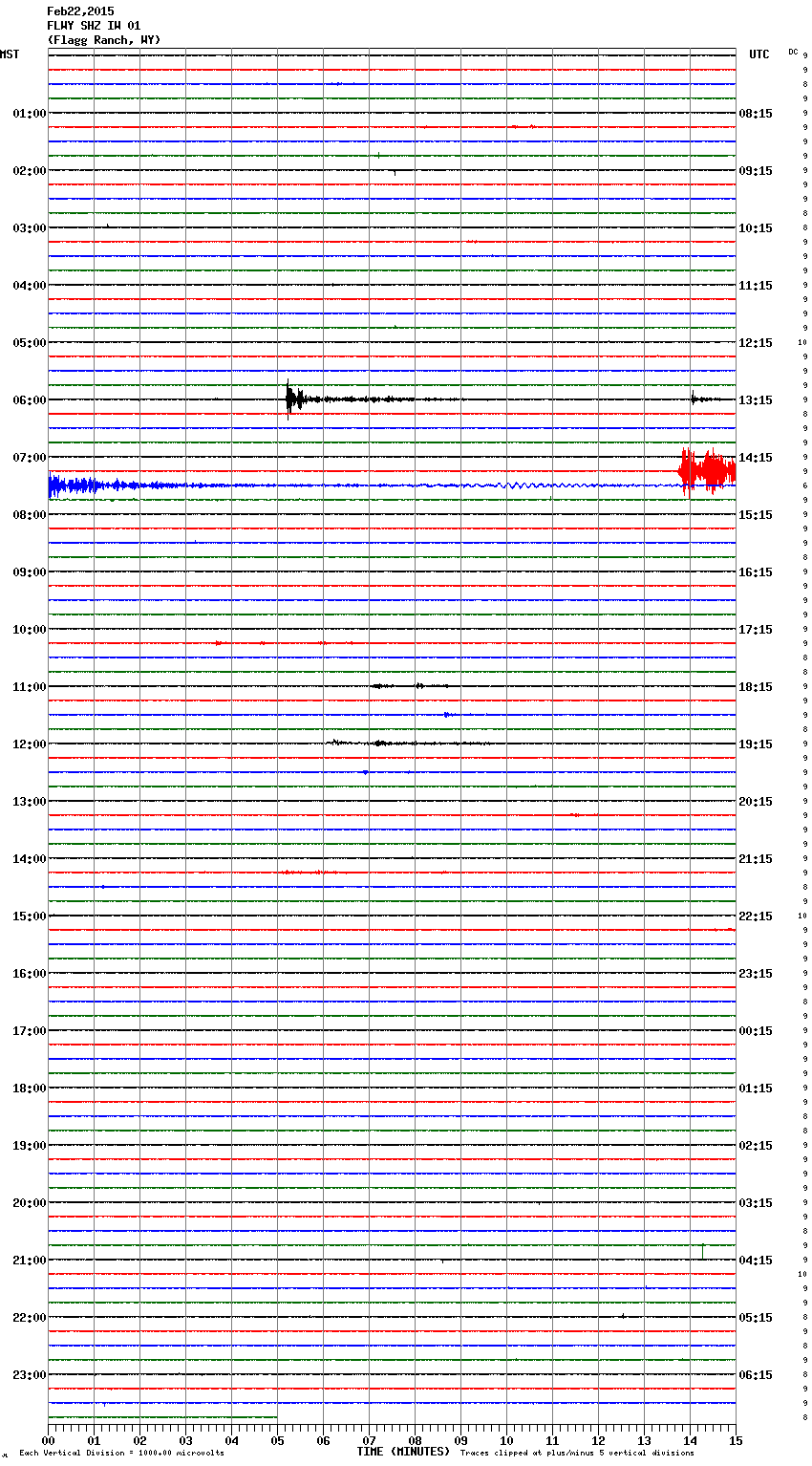Click the 07 minute tick label
812x1466 pixels.
click(x=370, y=1440)
